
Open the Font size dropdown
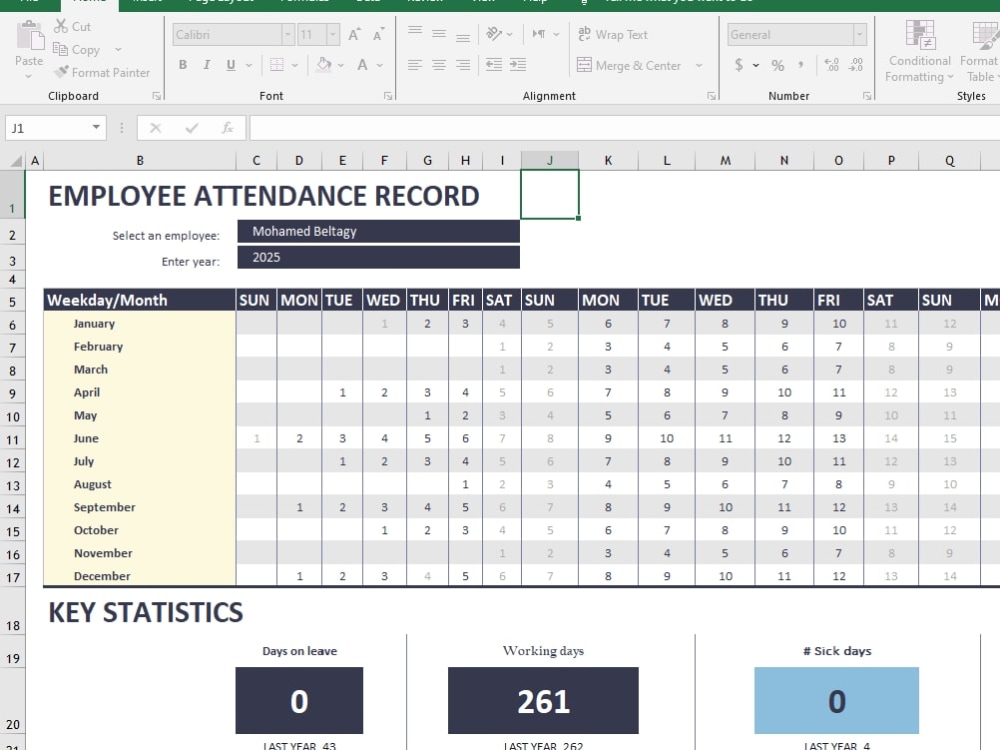333,34
